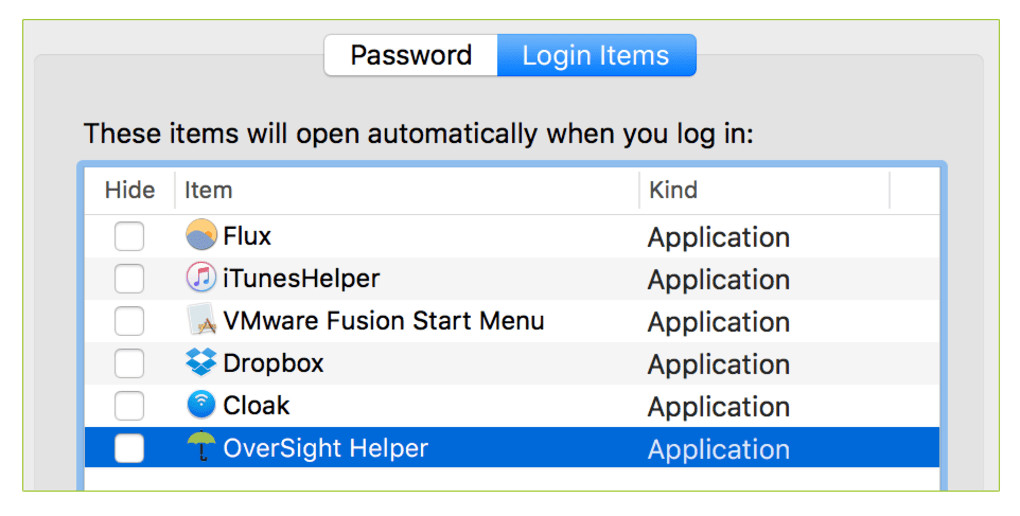The width and height of the screenshot is (1020, 516).
Task: Select the Dropbox login item name
Action: tap(273, 363)
